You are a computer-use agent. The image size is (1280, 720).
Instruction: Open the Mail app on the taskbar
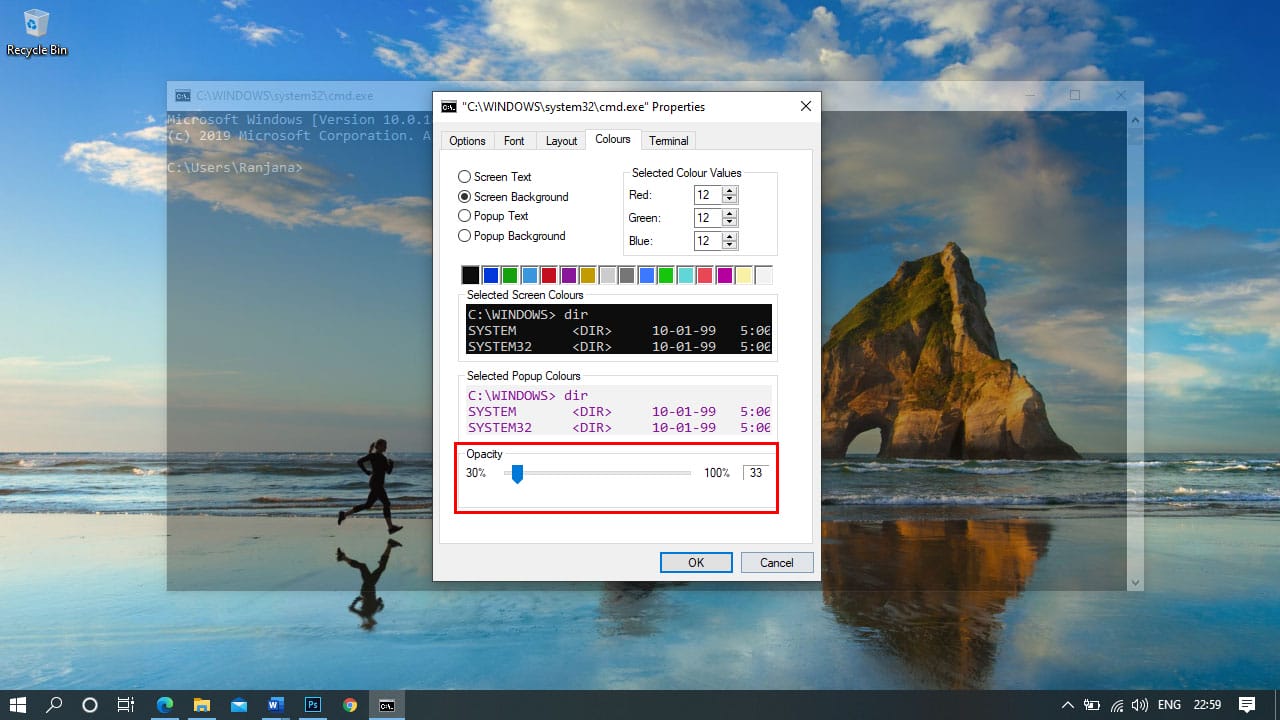(238, 705)
